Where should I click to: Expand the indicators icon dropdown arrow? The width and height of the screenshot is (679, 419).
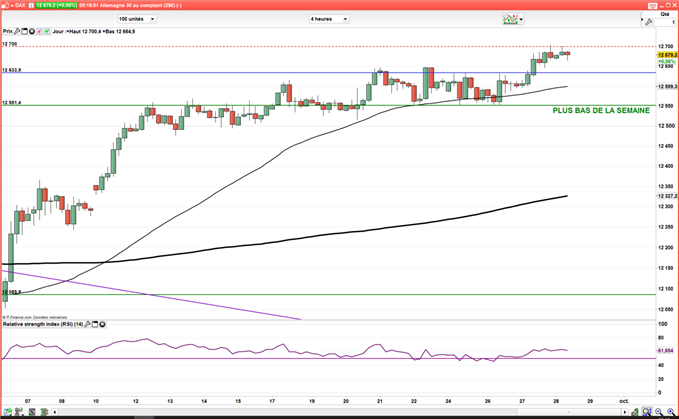[521, 19]
